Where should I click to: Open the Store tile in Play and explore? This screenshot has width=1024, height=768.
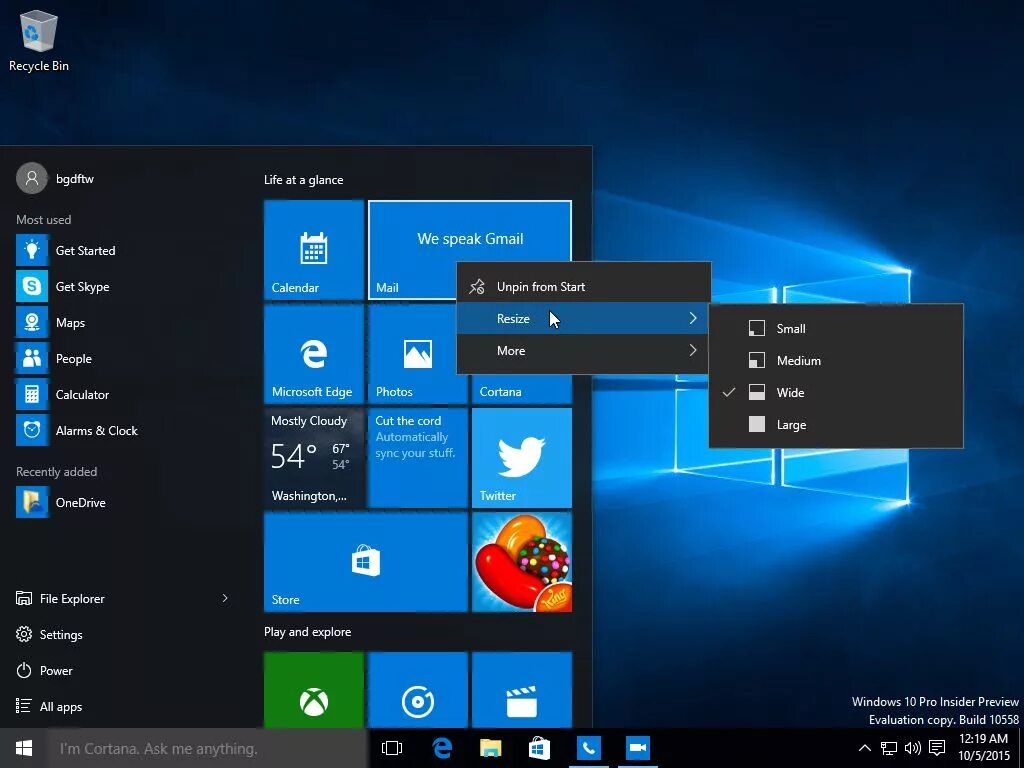coord(365,560)
